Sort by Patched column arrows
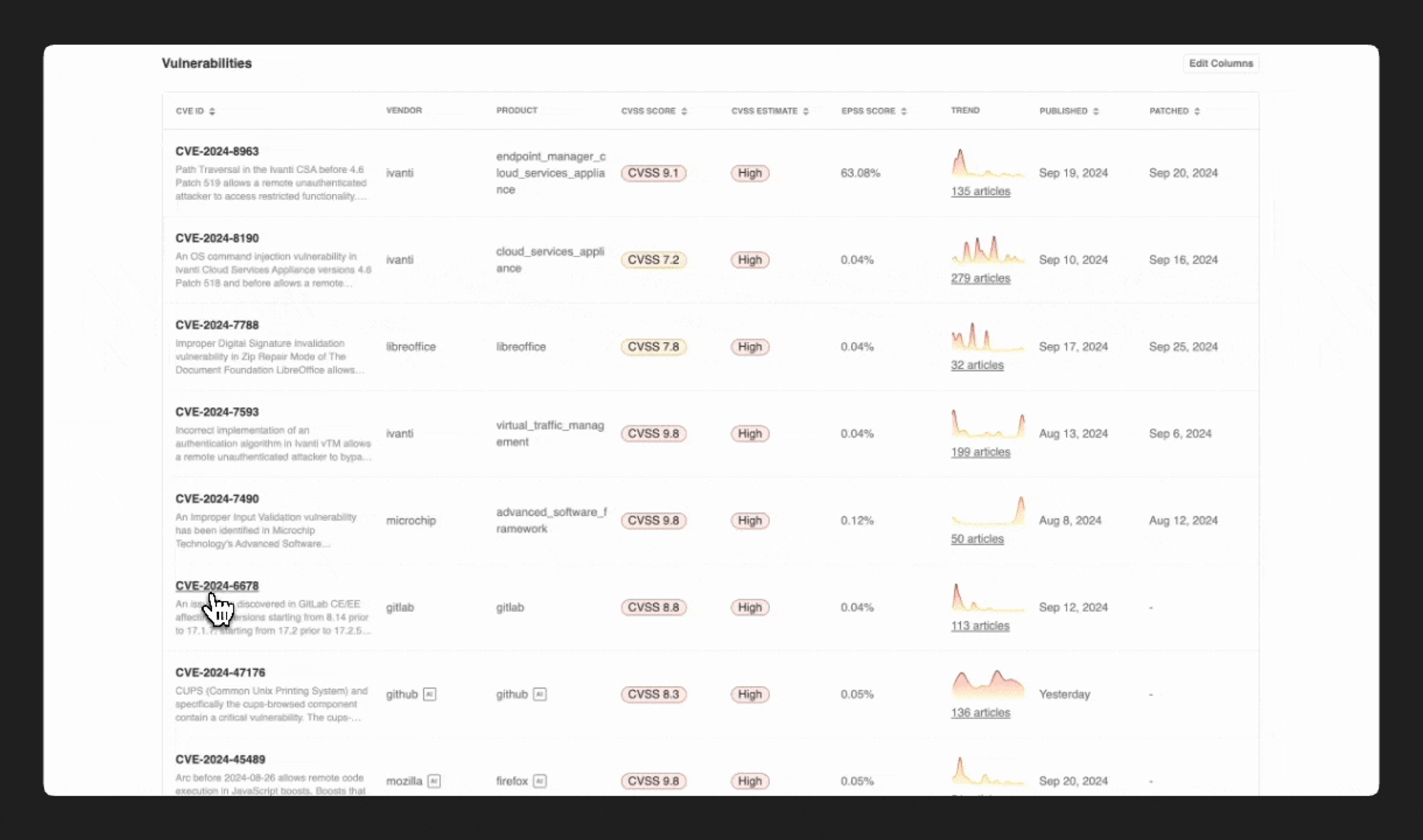 (x=1196, y=111)
